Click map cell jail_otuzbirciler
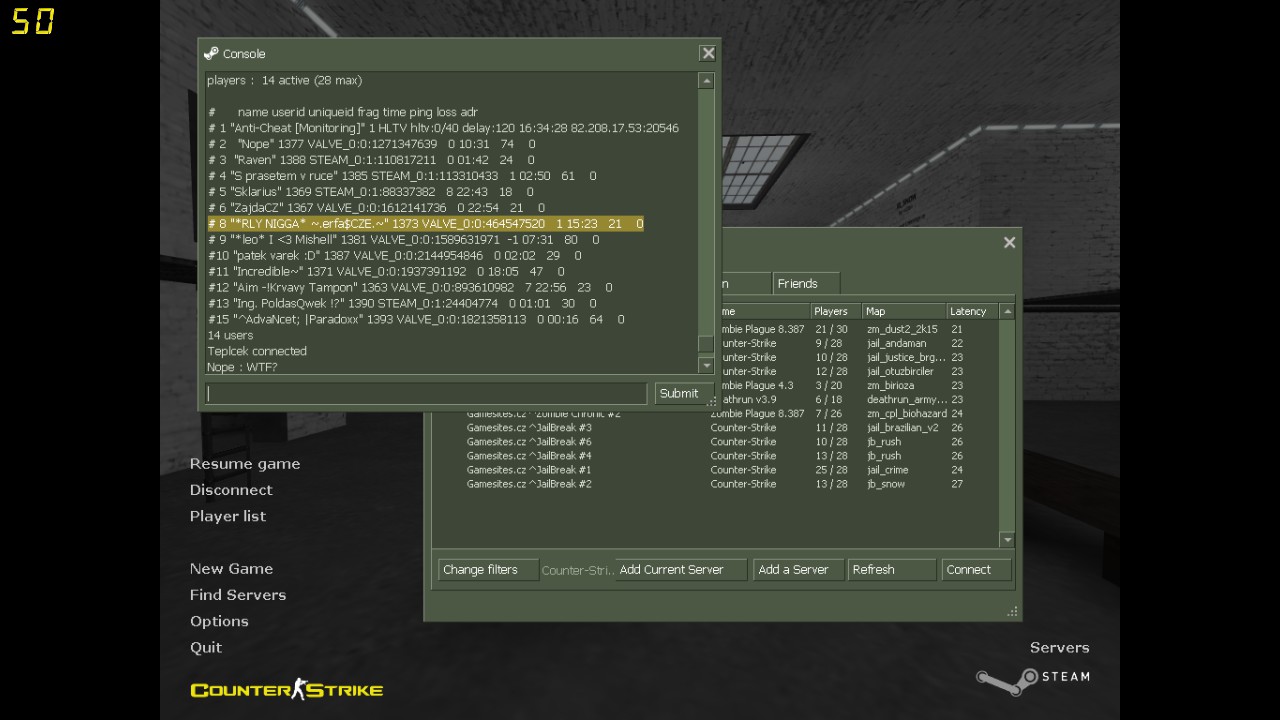1280x720 pixels. coord(900,371)
